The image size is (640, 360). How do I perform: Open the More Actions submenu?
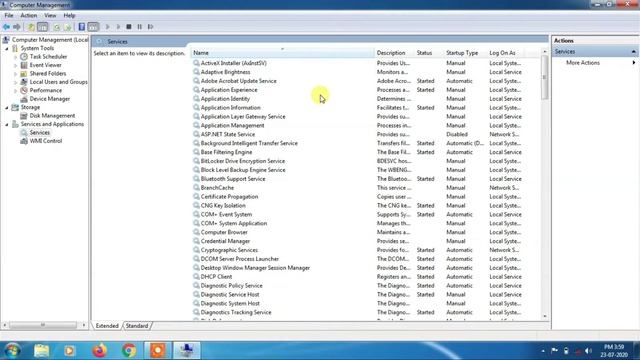(583, 63)
